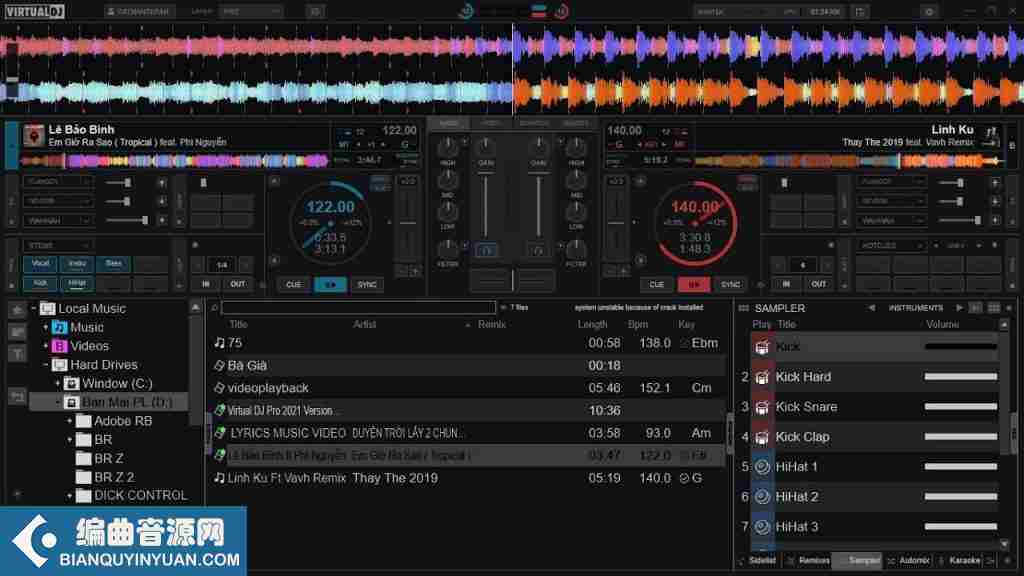This screenshot has height=576, width=1024.
Task: Click the left deck song overview waveform
Action: click(174, 160)
